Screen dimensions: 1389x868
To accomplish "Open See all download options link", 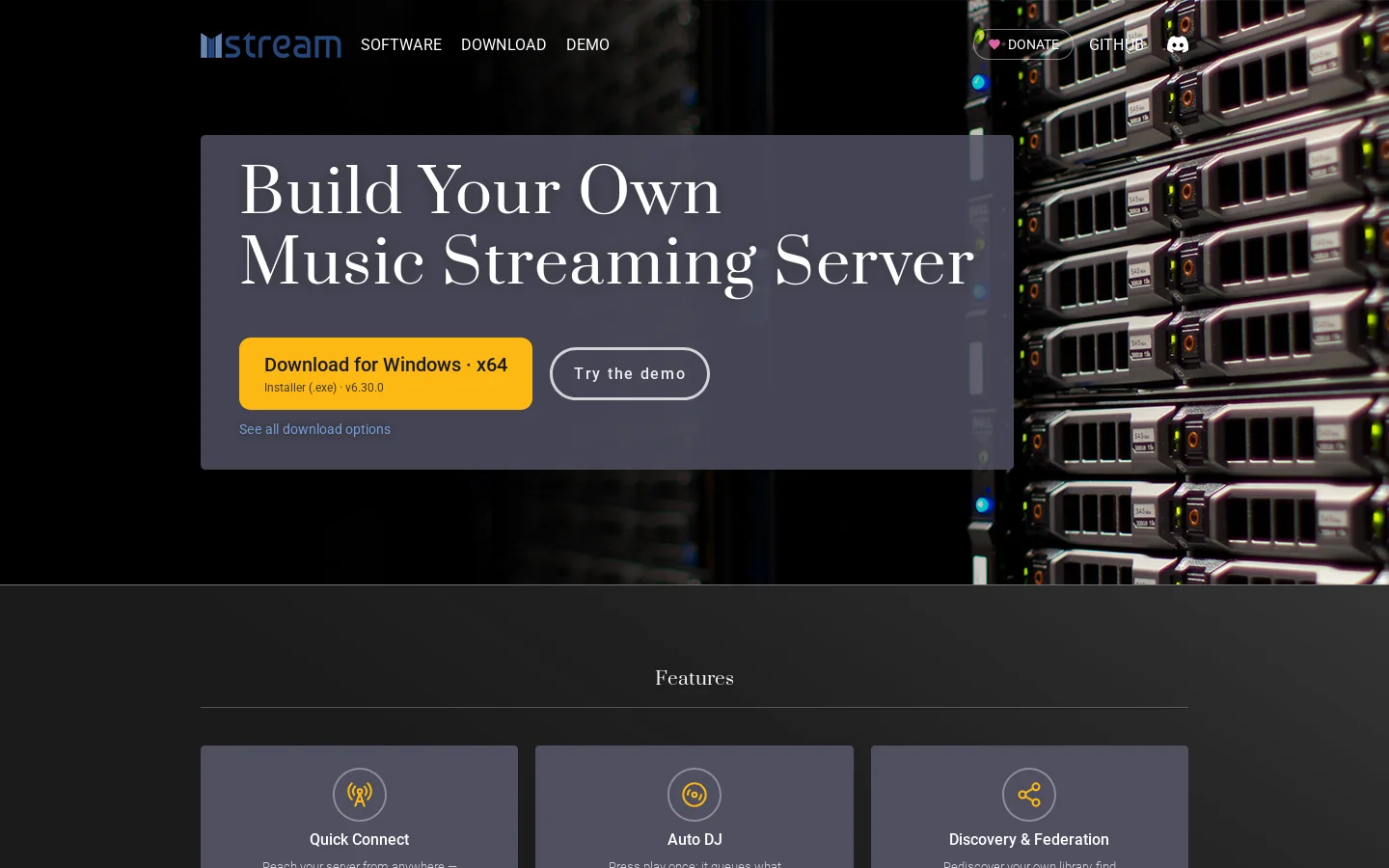I will click(315, 429).
